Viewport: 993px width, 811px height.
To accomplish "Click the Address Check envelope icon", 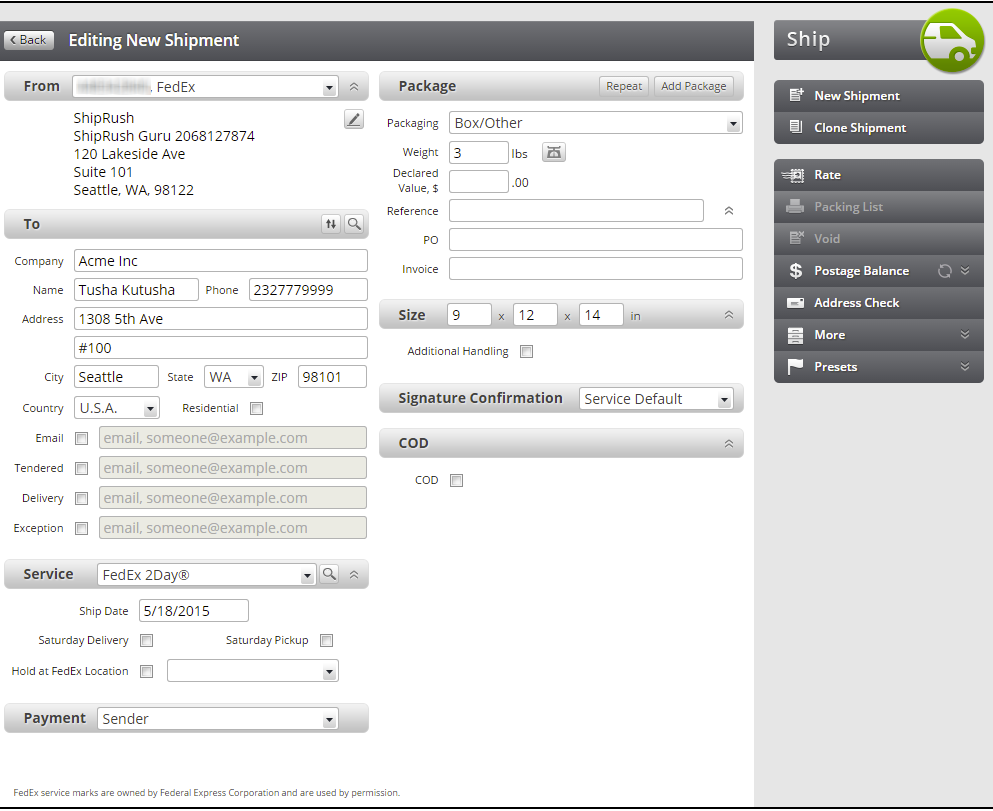I will [x=795, y=303].
